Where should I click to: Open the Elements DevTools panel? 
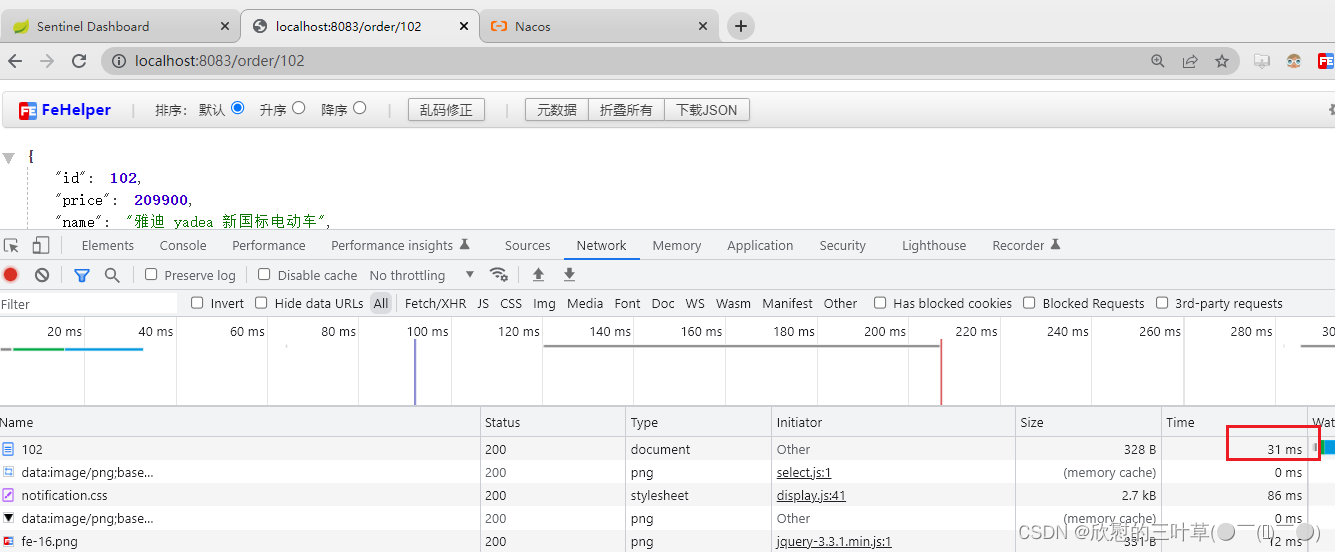108,245
